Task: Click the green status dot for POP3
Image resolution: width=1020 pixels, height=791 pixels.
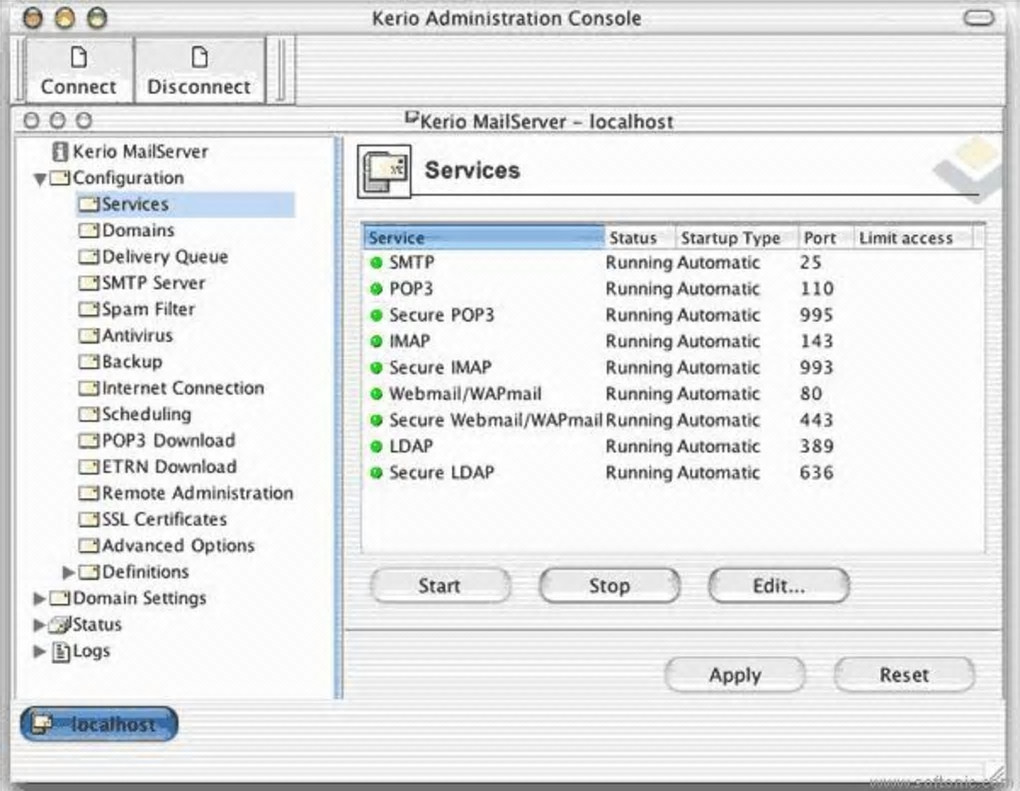Action: point(376,289)
